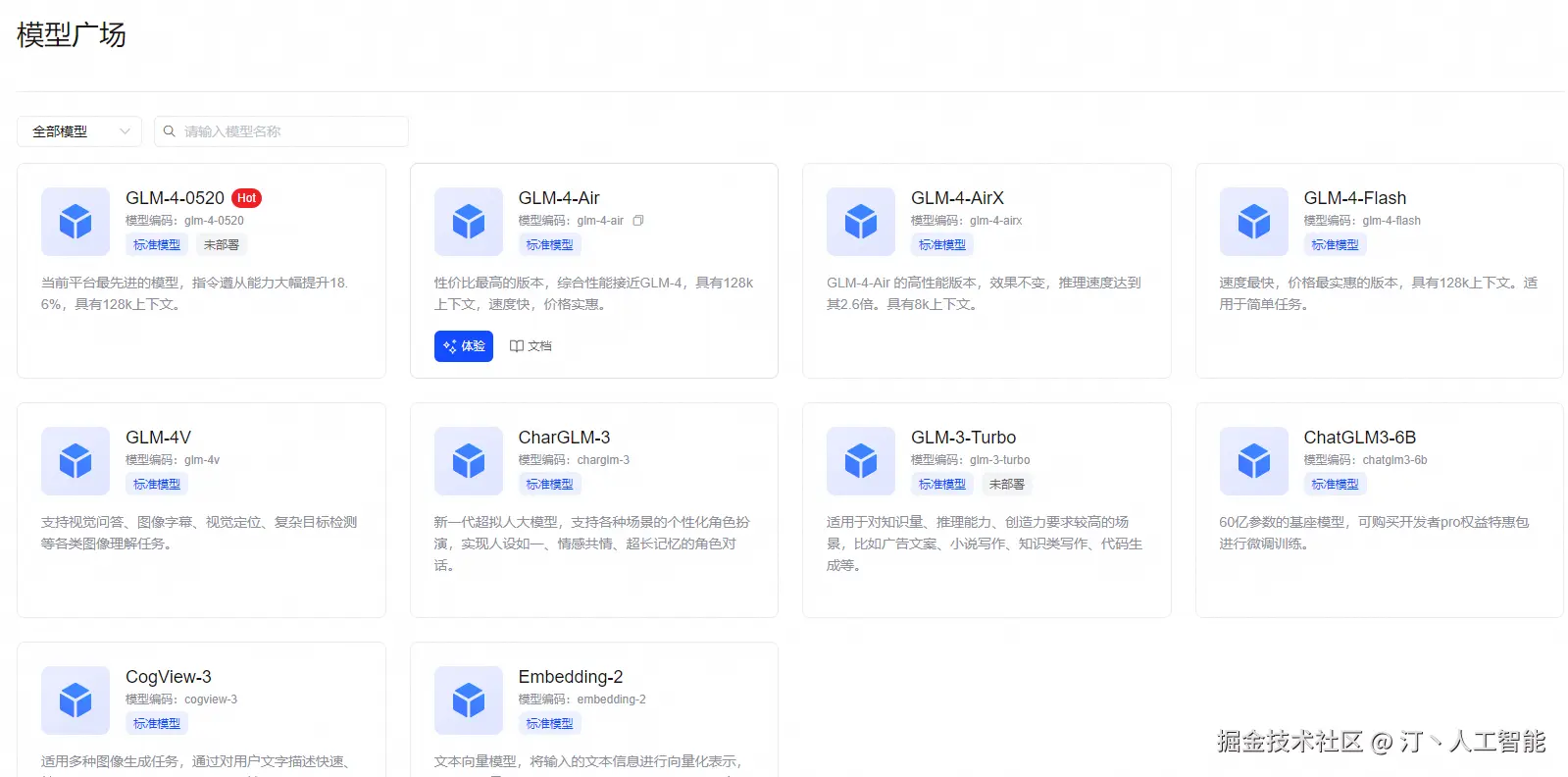Click the CharGLM-3 description text
The image size is (1568, 777).
591,544
